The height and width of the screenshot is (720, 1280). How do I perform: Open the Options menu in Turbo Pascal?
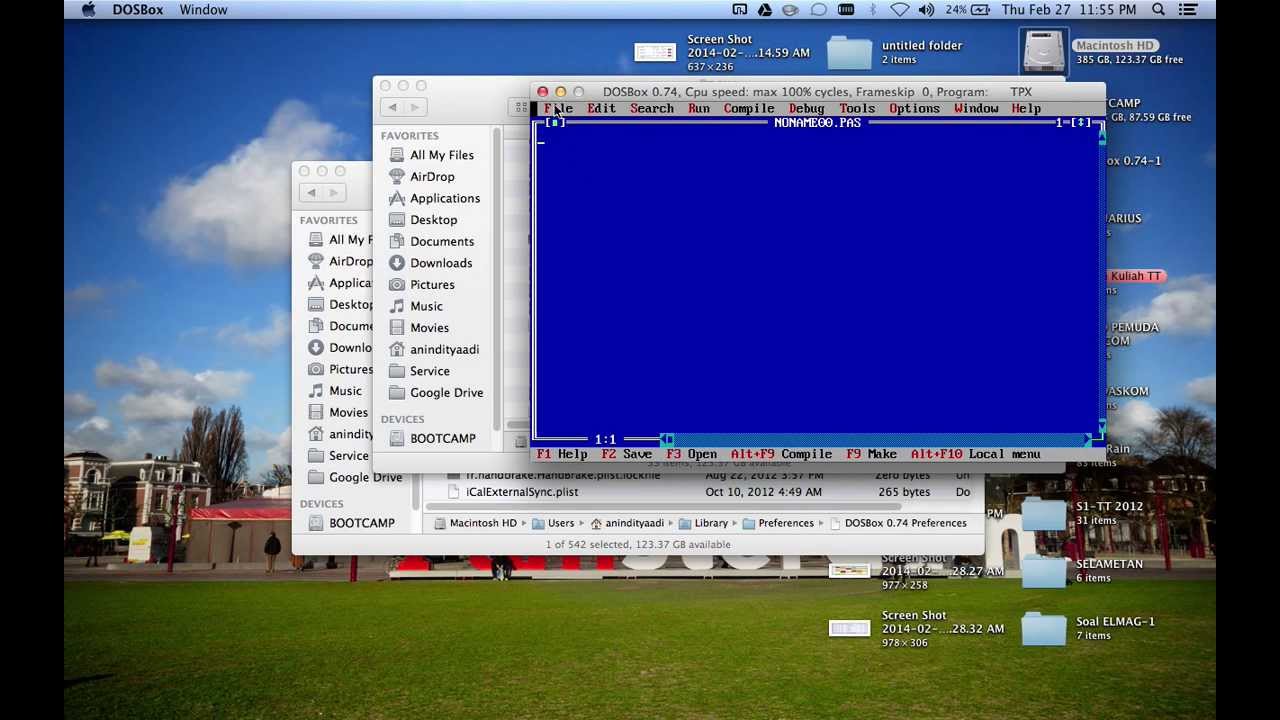914,108
